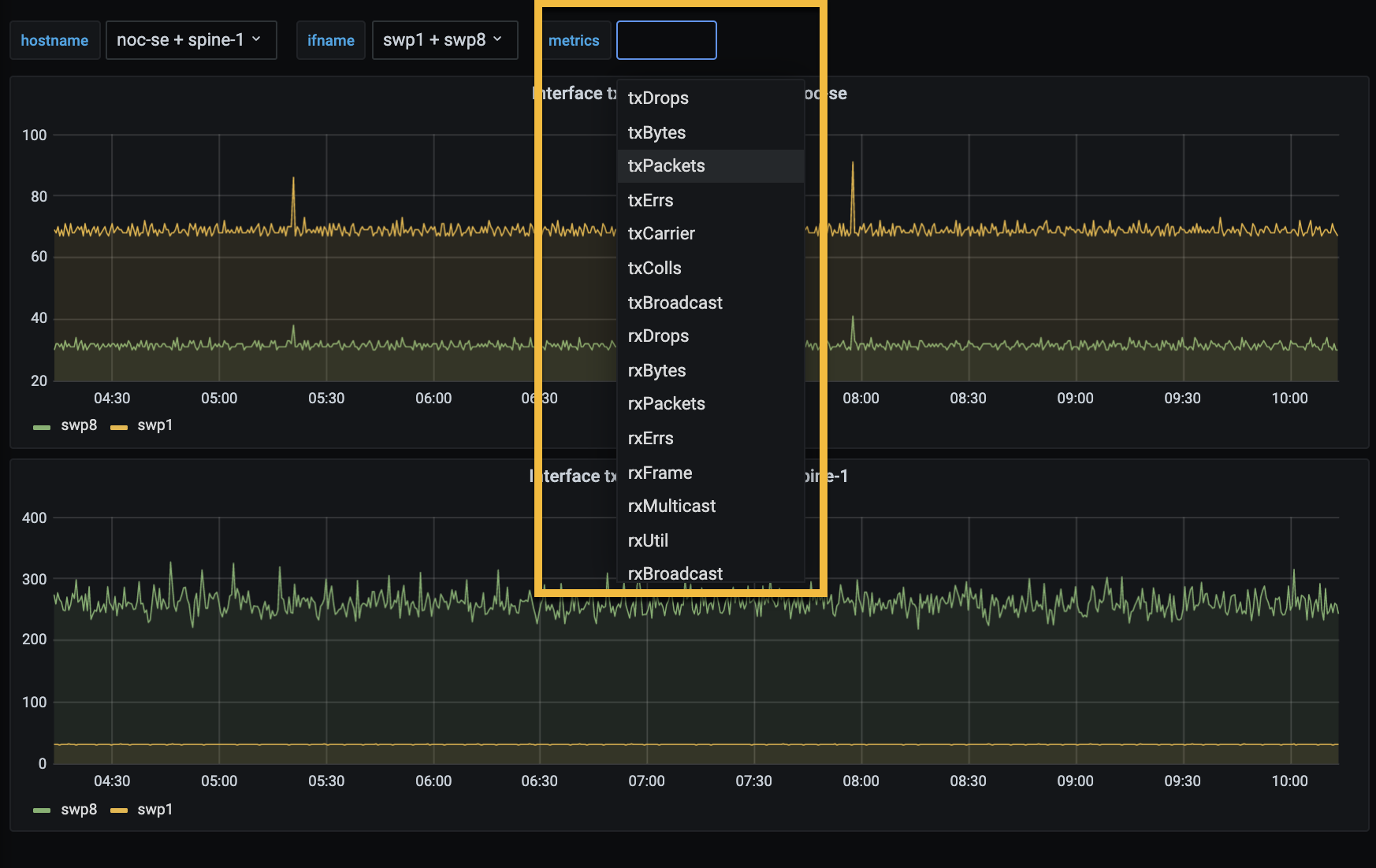
Task: Pick rxMulticast from the dropdown
Action: pyautogui.click(x=671, y=506)
